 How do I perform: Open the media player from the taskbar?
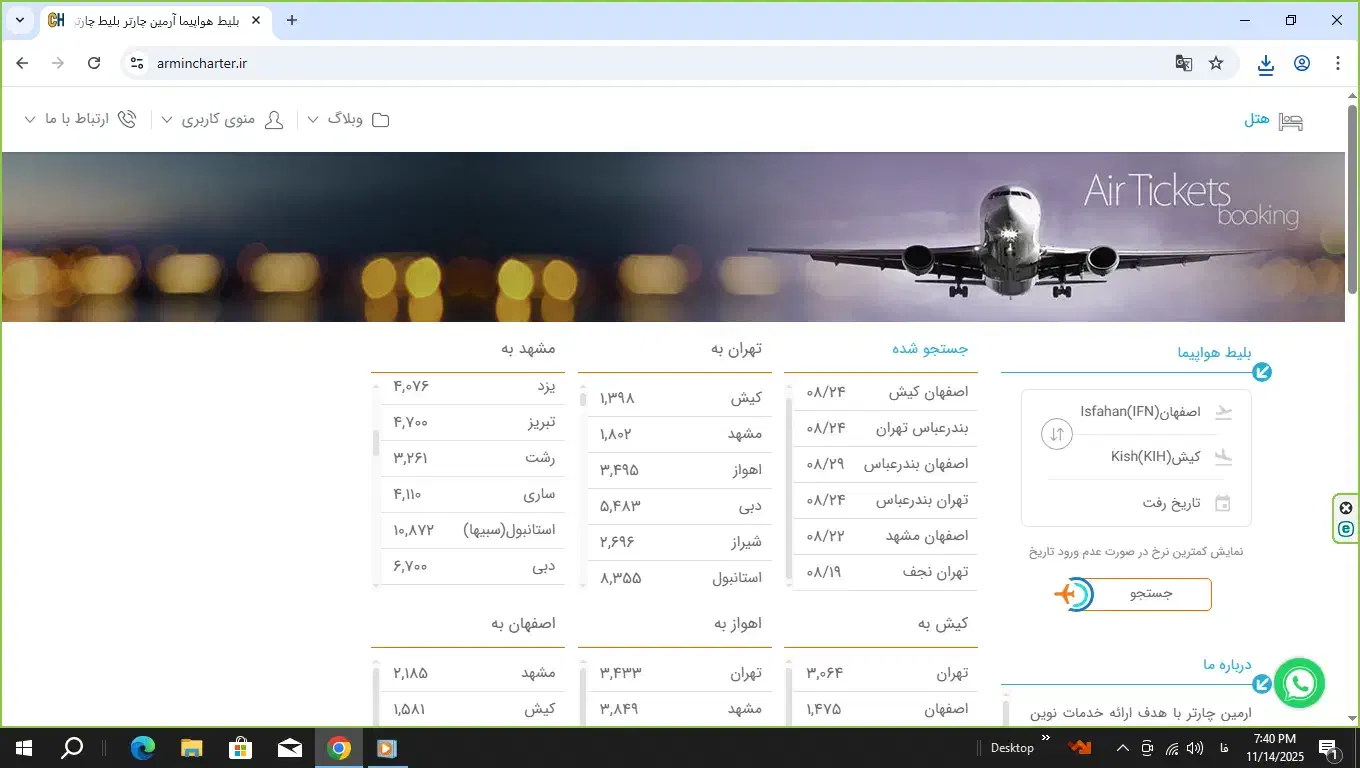tap(386, 747)
